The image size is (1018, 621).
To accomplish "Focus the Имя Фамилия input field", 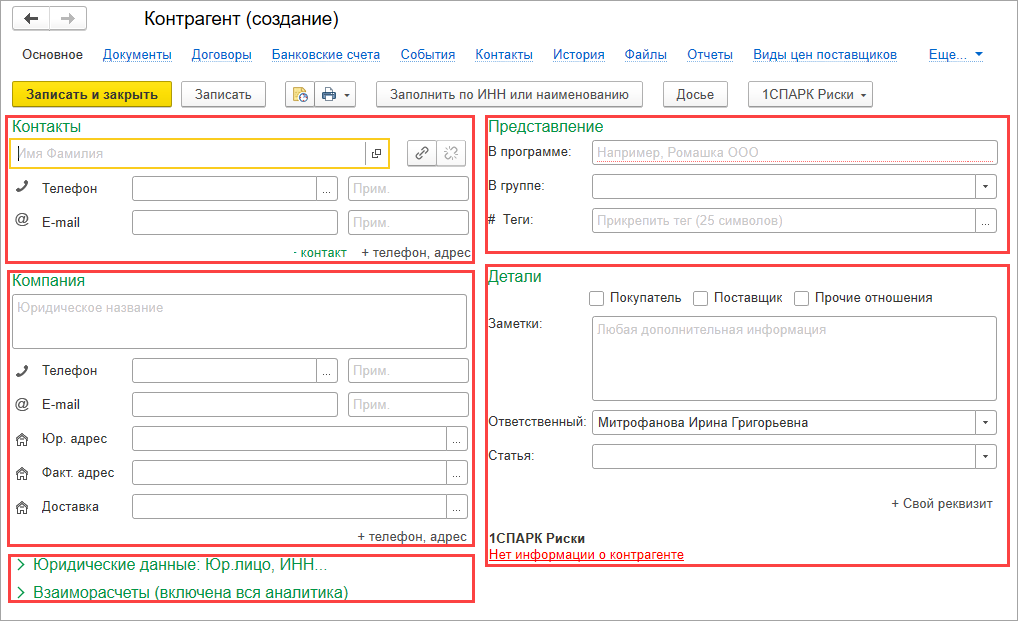I will (x=190, y=154).
